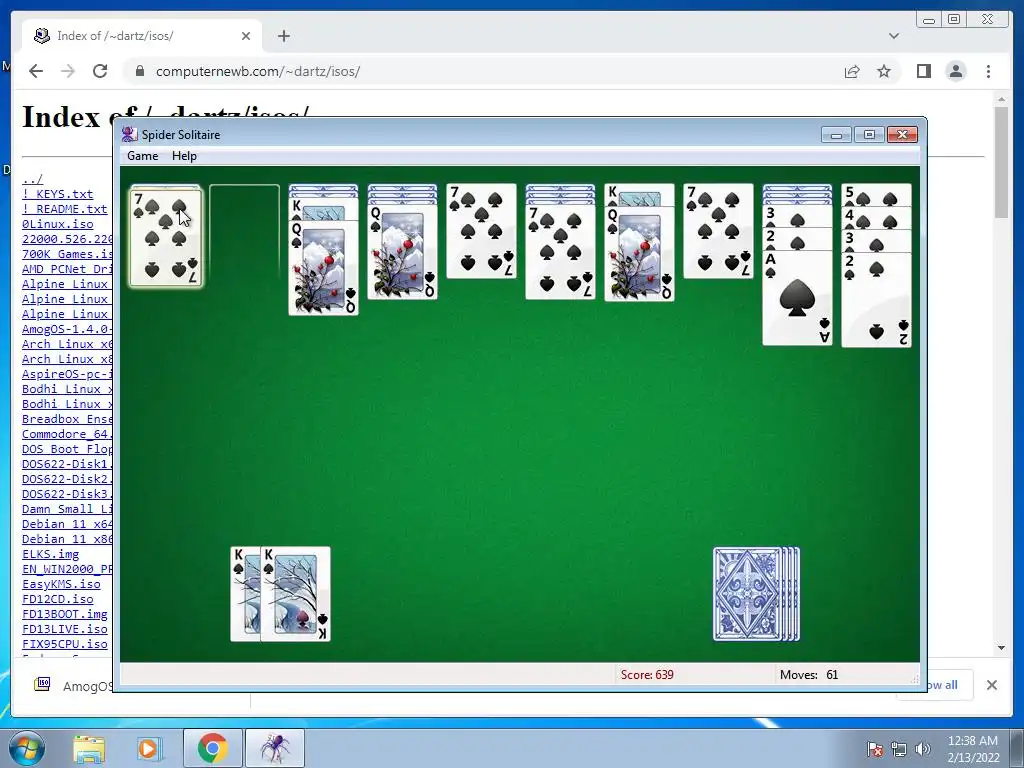Open the network icon in system tray
The image size is (1024, 768).
click(x=899, y=749)
